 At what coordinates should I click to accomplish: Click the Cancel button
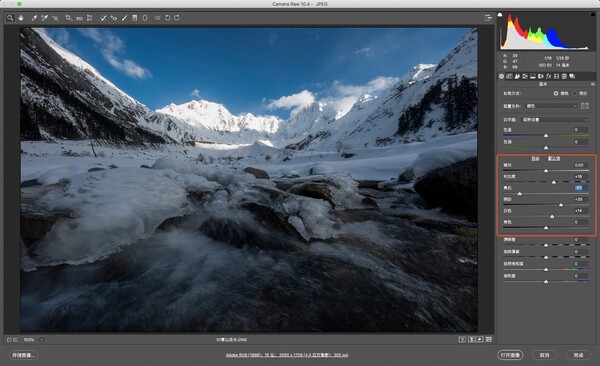(x=545, y=355)
